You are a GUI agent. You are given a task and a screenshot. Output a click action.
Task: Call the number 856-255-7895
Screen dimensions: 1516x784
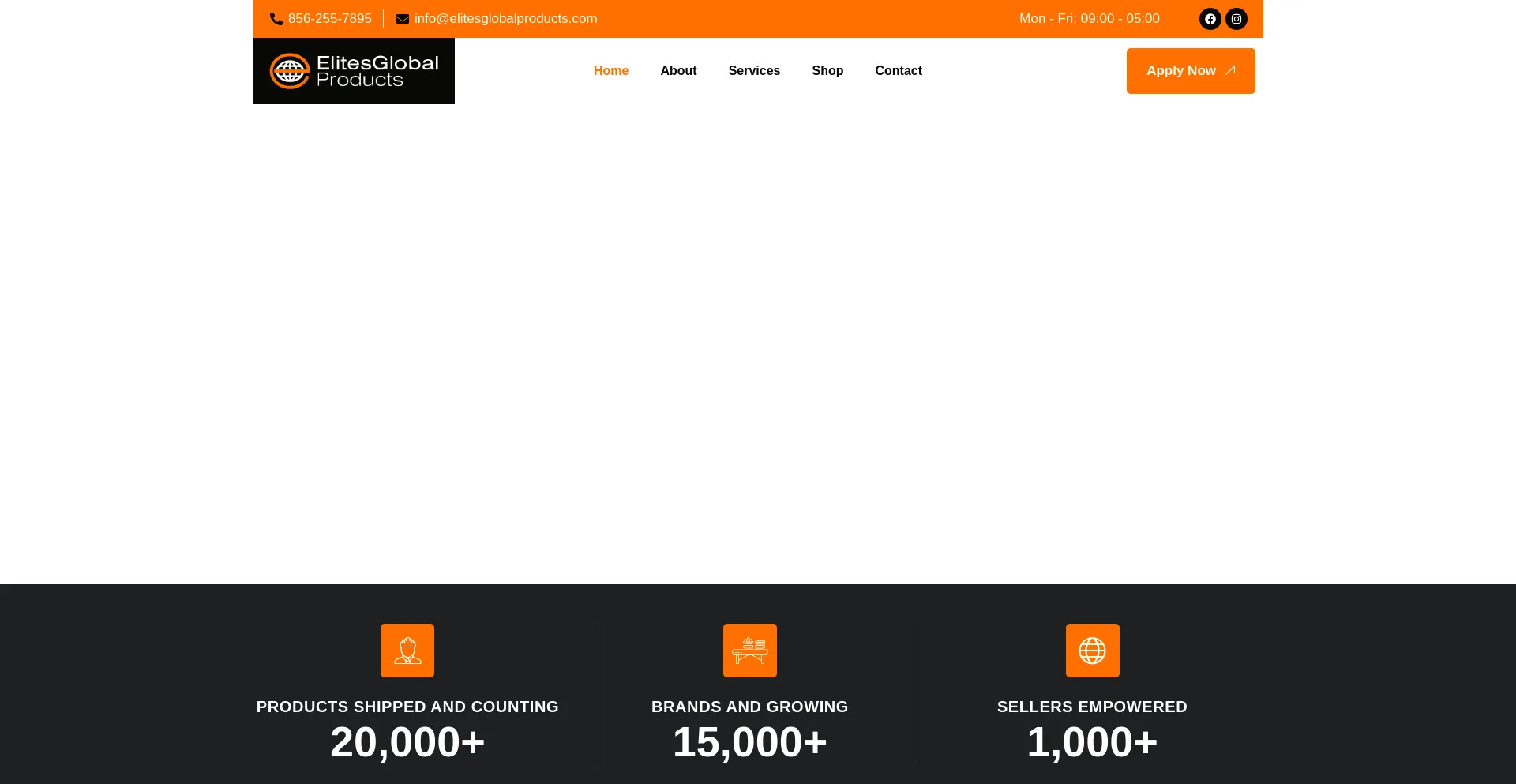329,19
